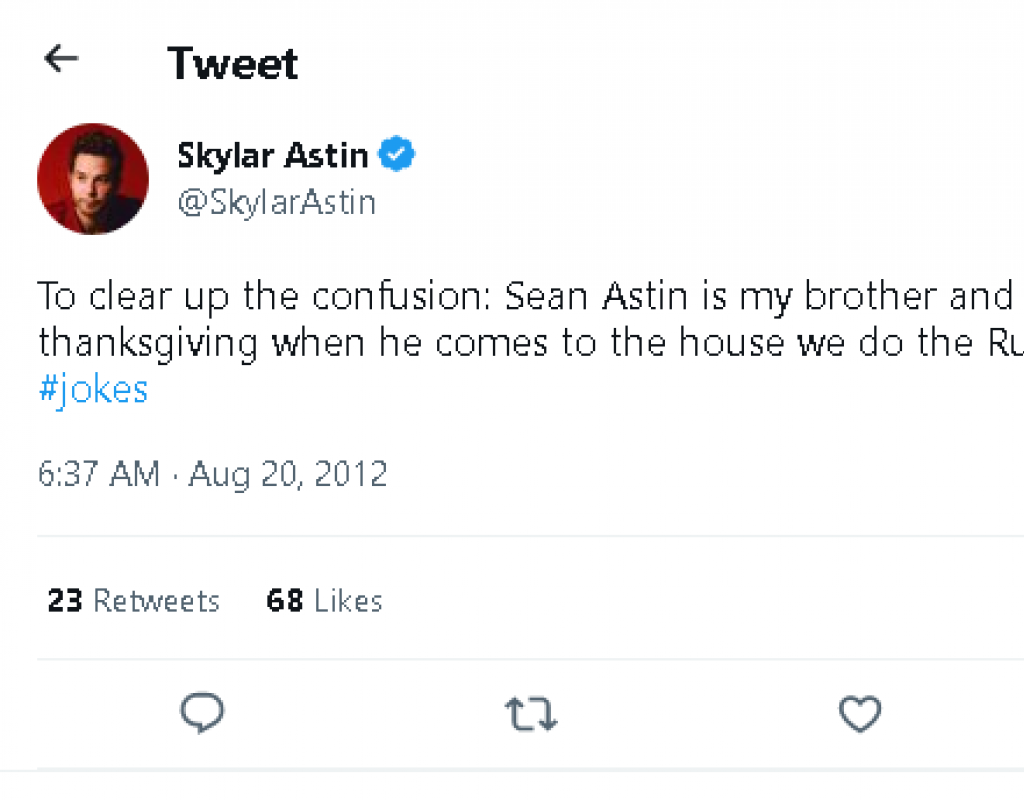This screenshot has height=800, width=1024.
Task: Like the tweet with the heart icon
Action: coord(859,714)
